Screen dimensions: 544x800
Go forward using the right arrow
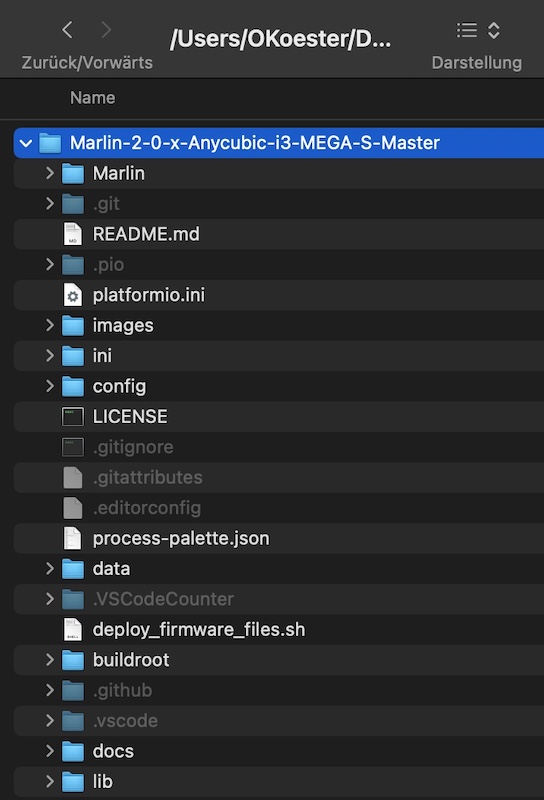click(106, 30)
